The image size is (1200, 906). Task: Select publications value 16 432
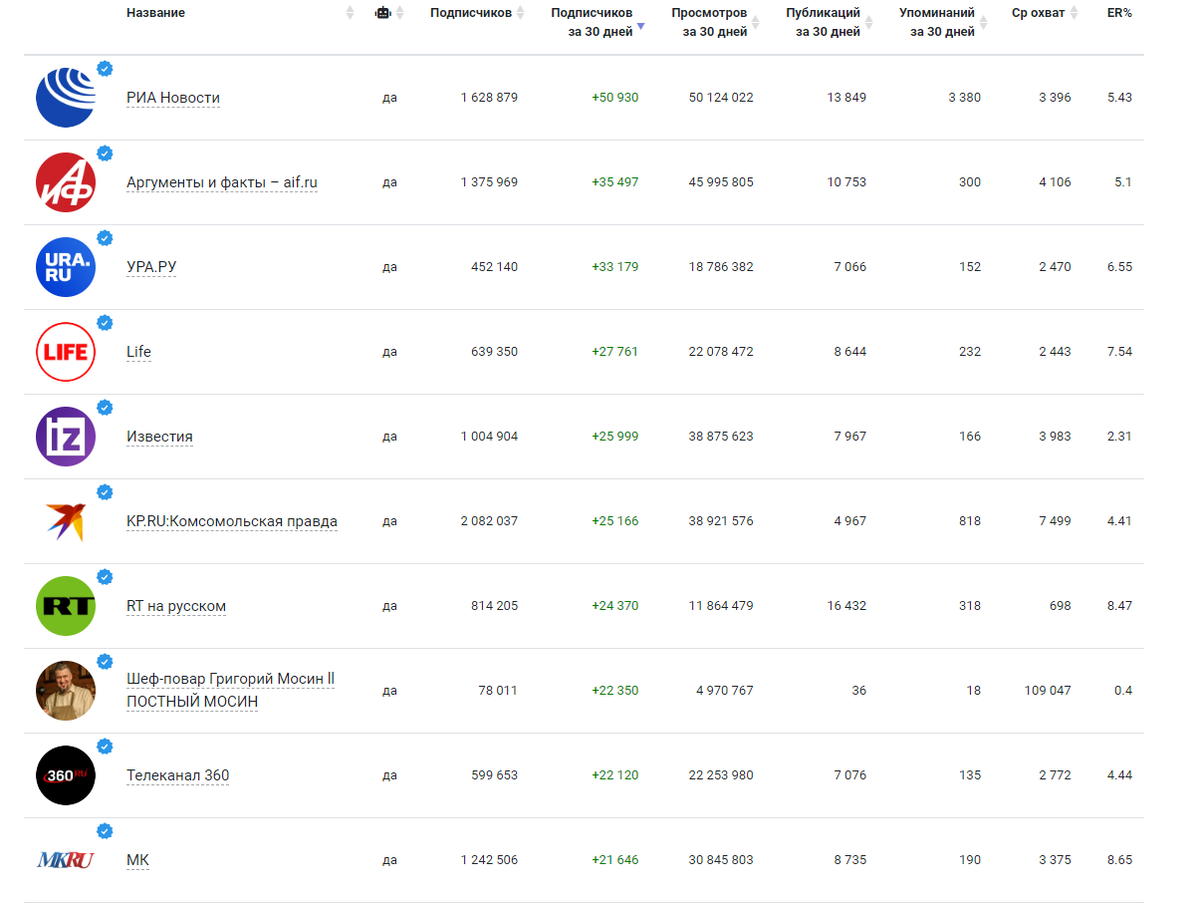[847, 606]
